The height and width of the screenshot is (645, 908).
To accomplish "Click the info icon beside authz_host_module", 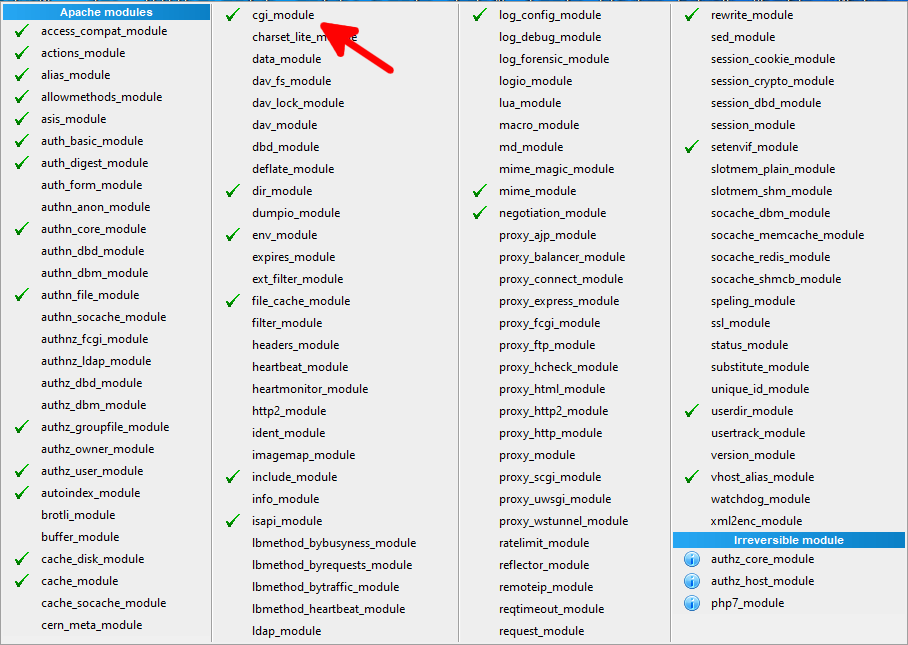I will pyautogui.click(x=691, y=581).
